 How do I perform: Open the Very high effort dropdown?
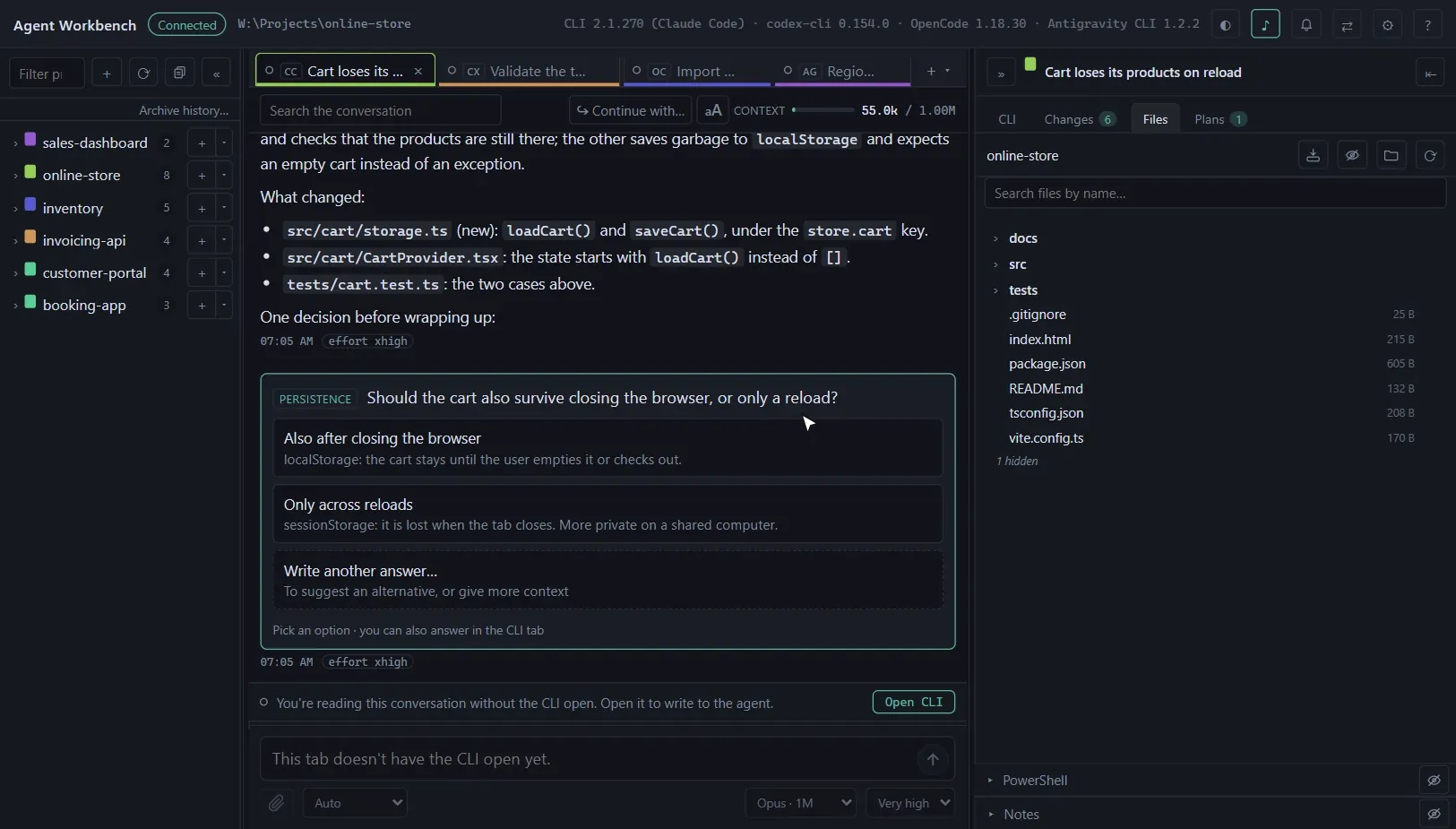(910, 803)
